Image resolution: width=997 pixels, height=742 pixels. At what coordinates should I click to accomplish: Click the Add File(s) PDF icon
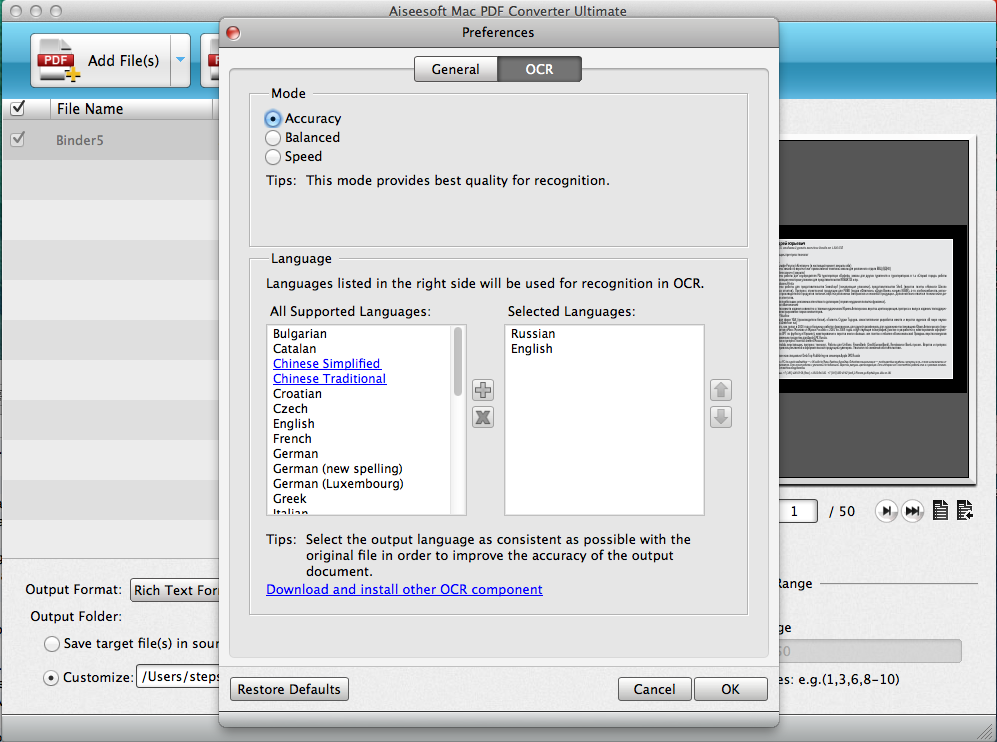click(x=58, y=60)
